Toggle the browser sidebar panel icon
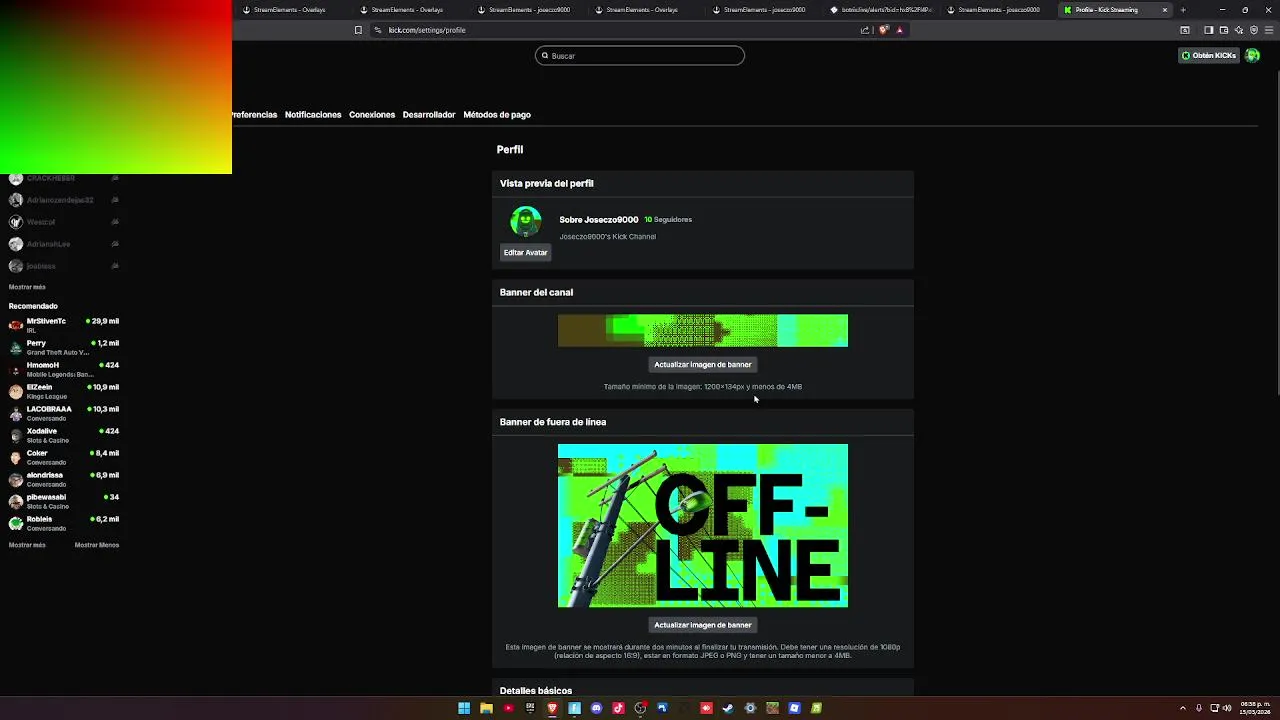 pyautogui.click(x=1208, y=30)
